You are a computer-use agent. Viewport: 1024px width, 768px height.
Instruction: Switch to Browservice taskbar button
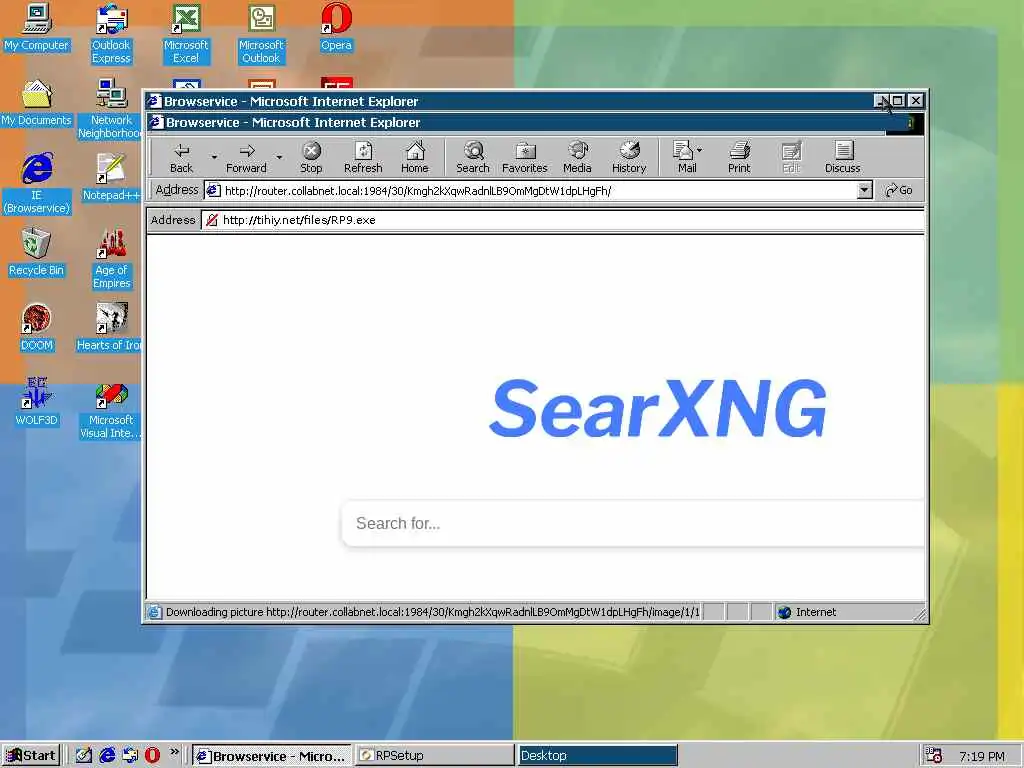272,756
